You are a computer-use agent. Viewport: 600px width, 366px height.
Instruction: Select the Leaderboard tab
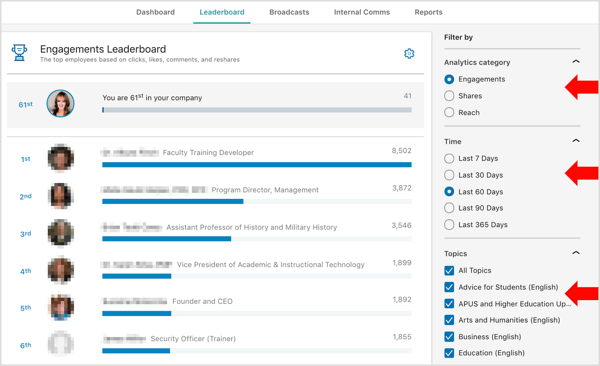222,12
